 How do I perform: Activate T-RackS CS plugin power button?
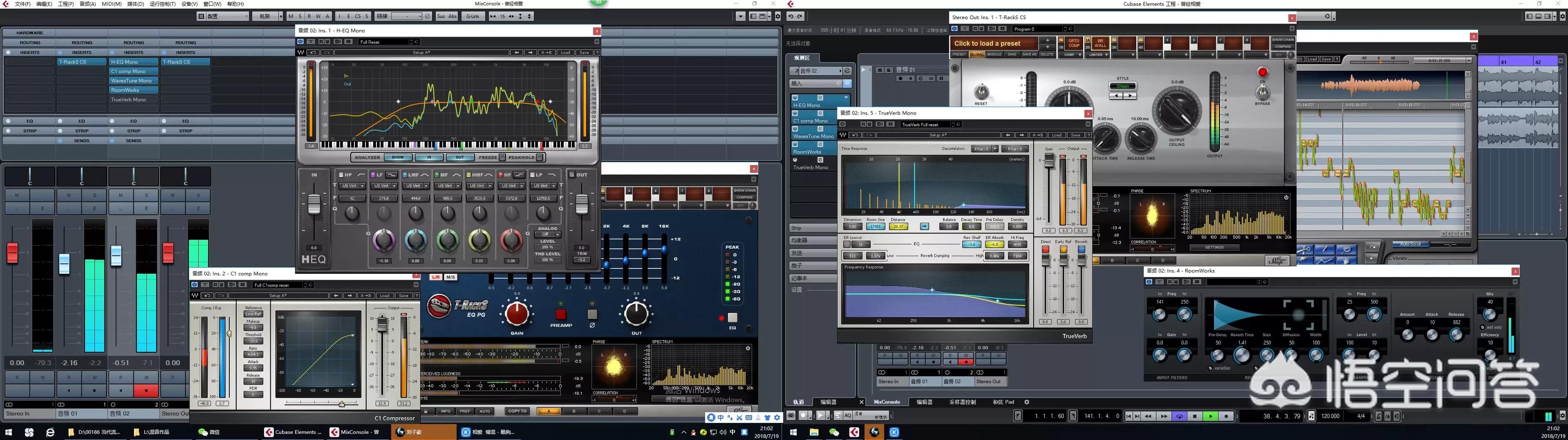pyautogui.click(x=954, y=29)
